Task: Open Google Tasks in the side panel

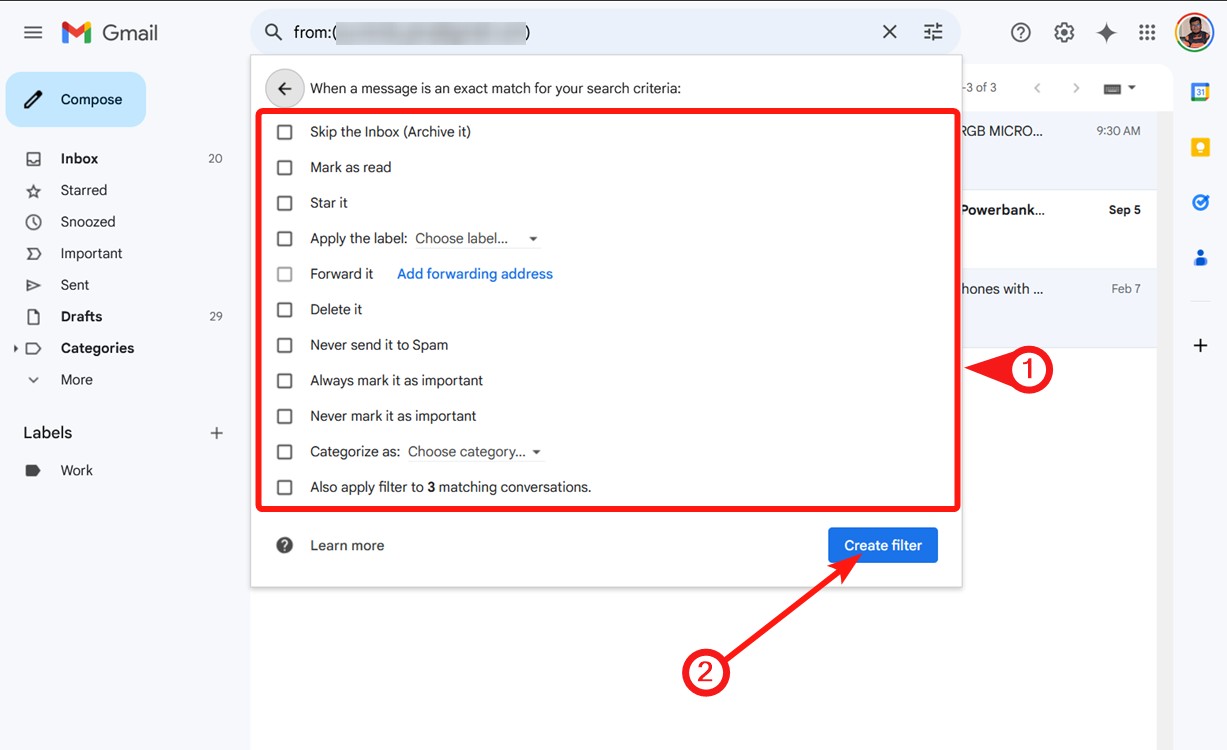Action: [x=1199, y=201]
